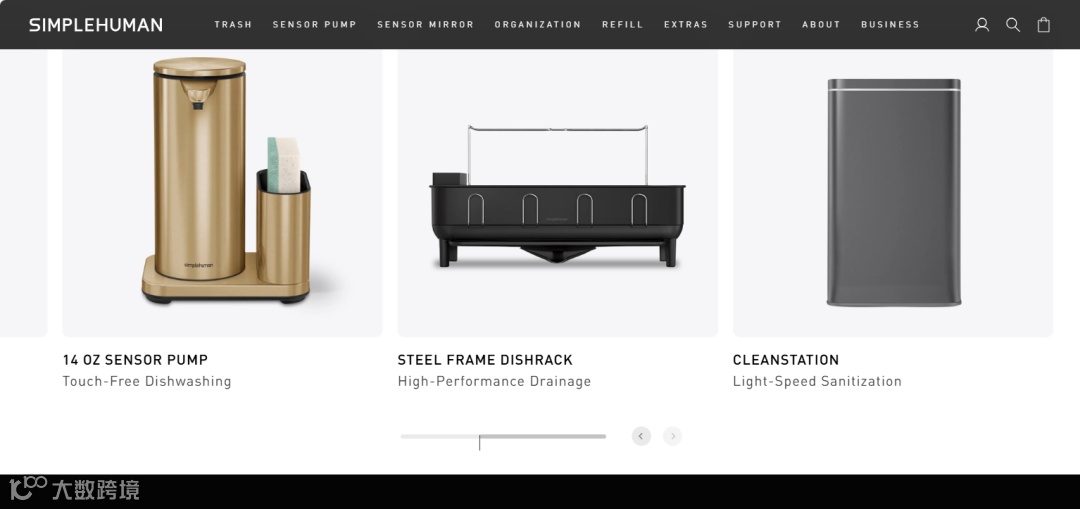Open the TRASH menu
1080x509 pixels.
tap(233, 24)
